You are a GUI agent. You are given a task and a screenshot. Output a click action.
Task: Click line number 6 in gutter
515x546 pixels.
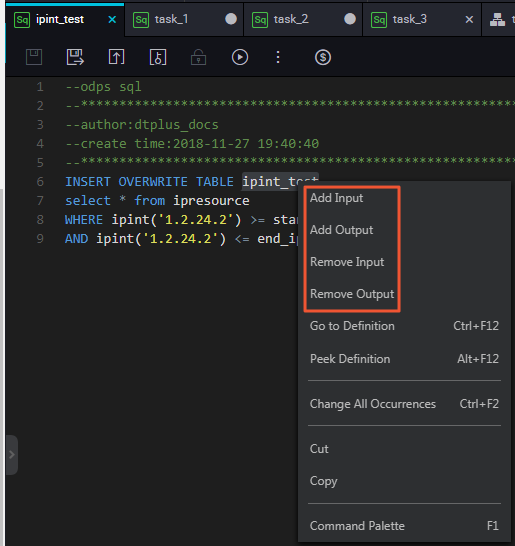point(40,181)
